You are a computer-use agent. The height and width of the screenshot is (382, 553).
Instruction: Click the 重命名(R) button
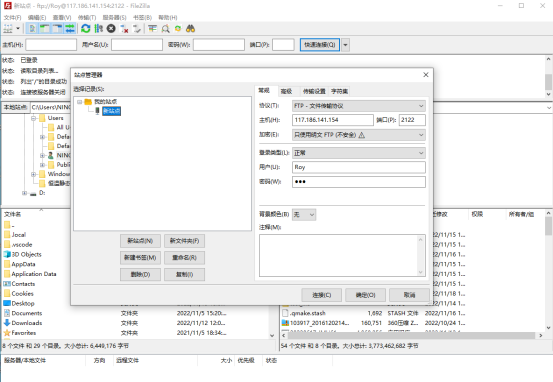(x=184, y=258)
